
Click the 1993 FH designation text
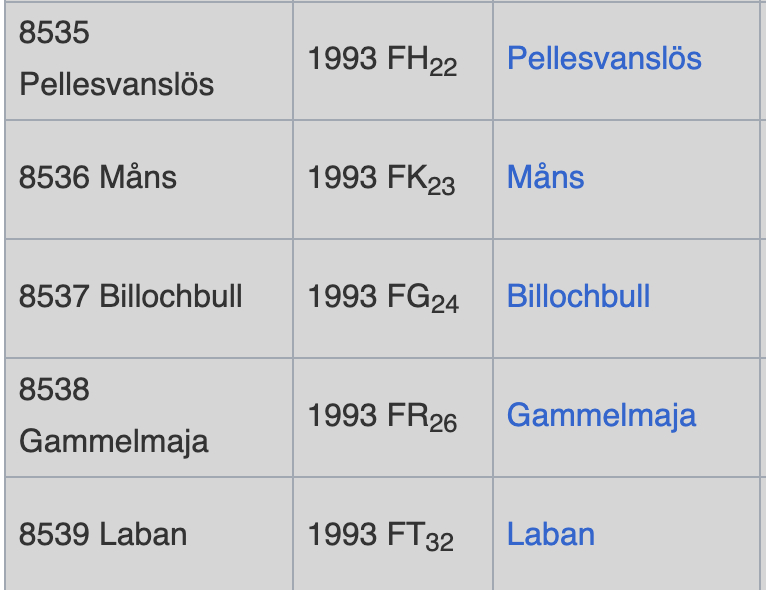pyautogui.click(x=369, y=60)
